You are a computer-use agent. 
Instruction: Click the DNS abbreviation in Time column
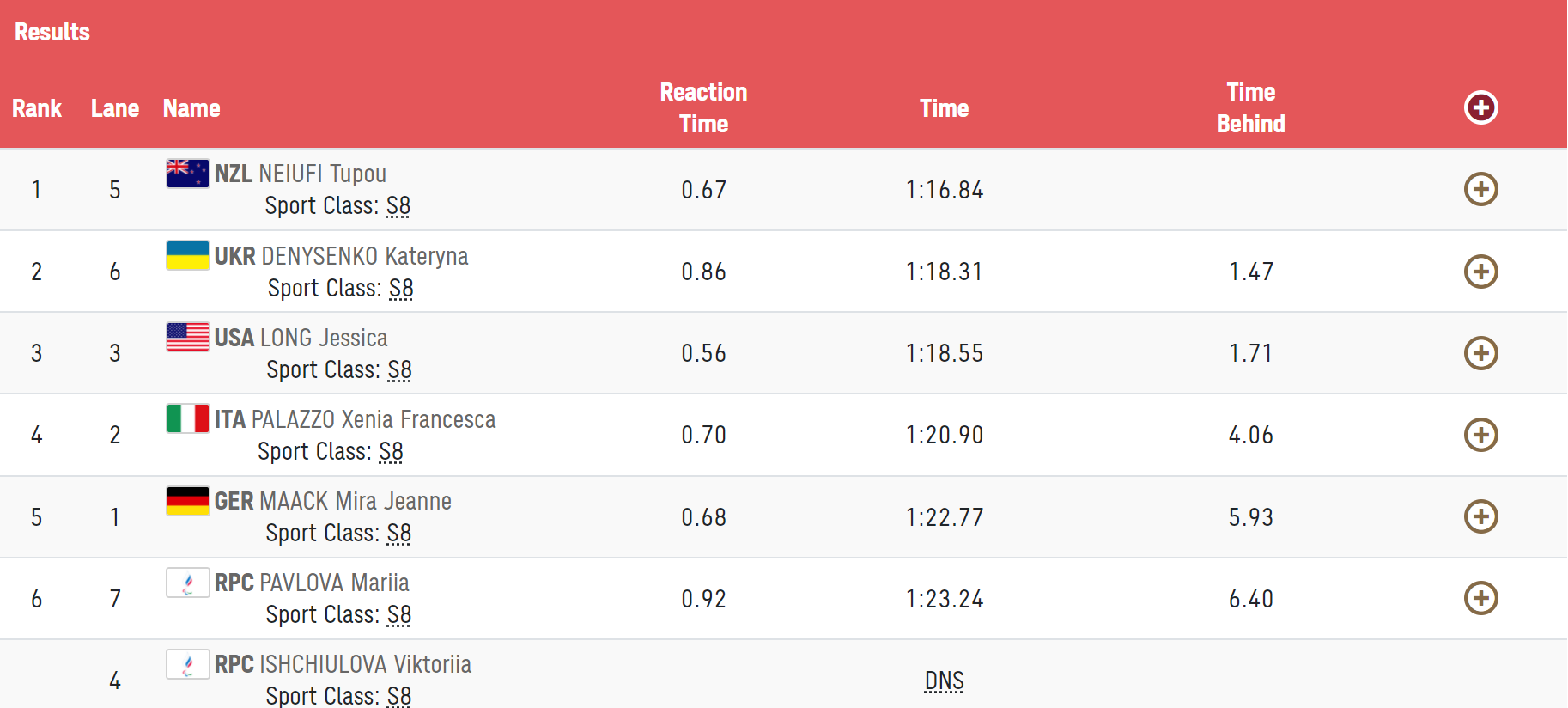[x=944, y=681]
